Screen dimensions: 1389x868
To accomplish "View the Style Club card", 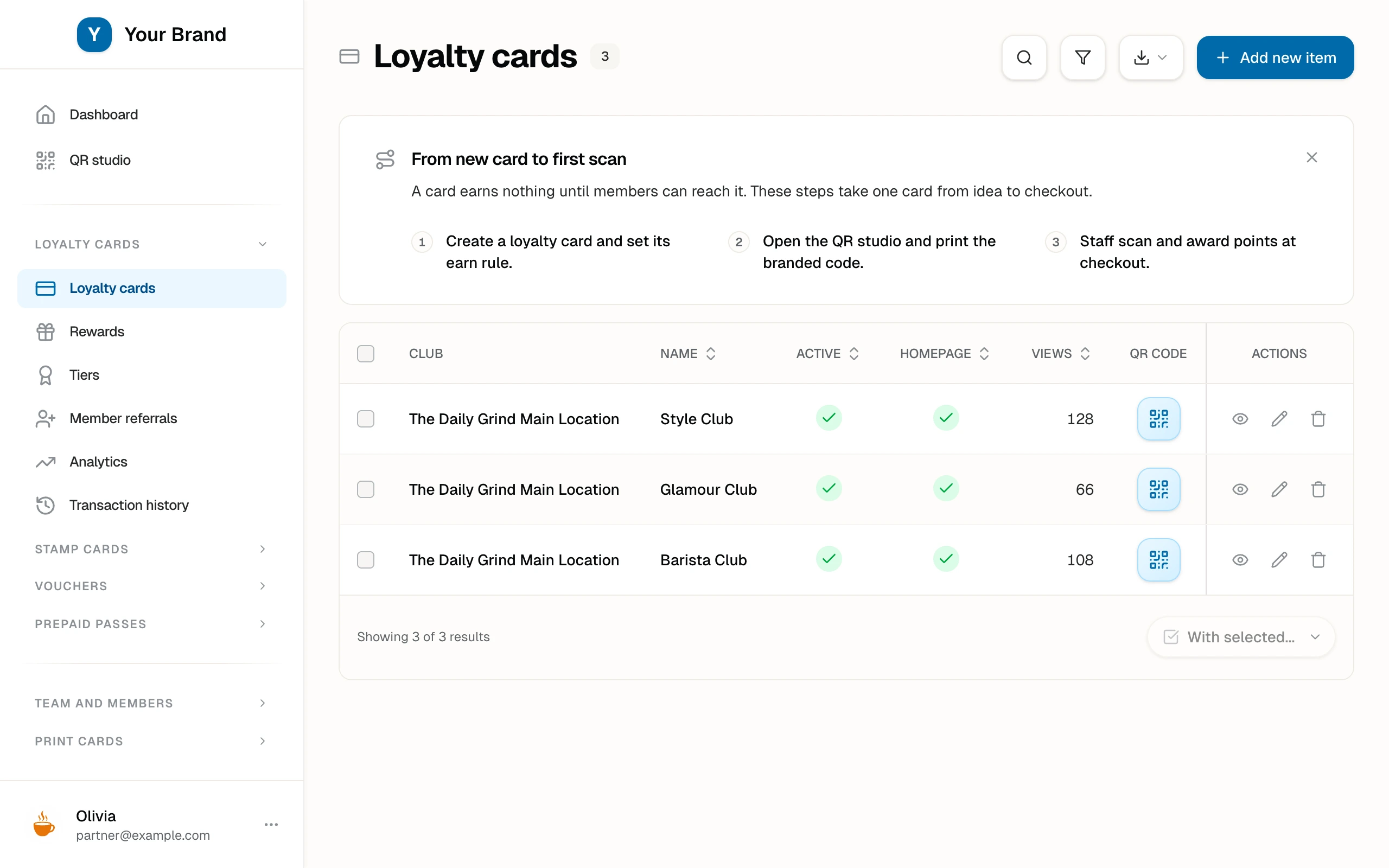I will tap(1240, 418).
